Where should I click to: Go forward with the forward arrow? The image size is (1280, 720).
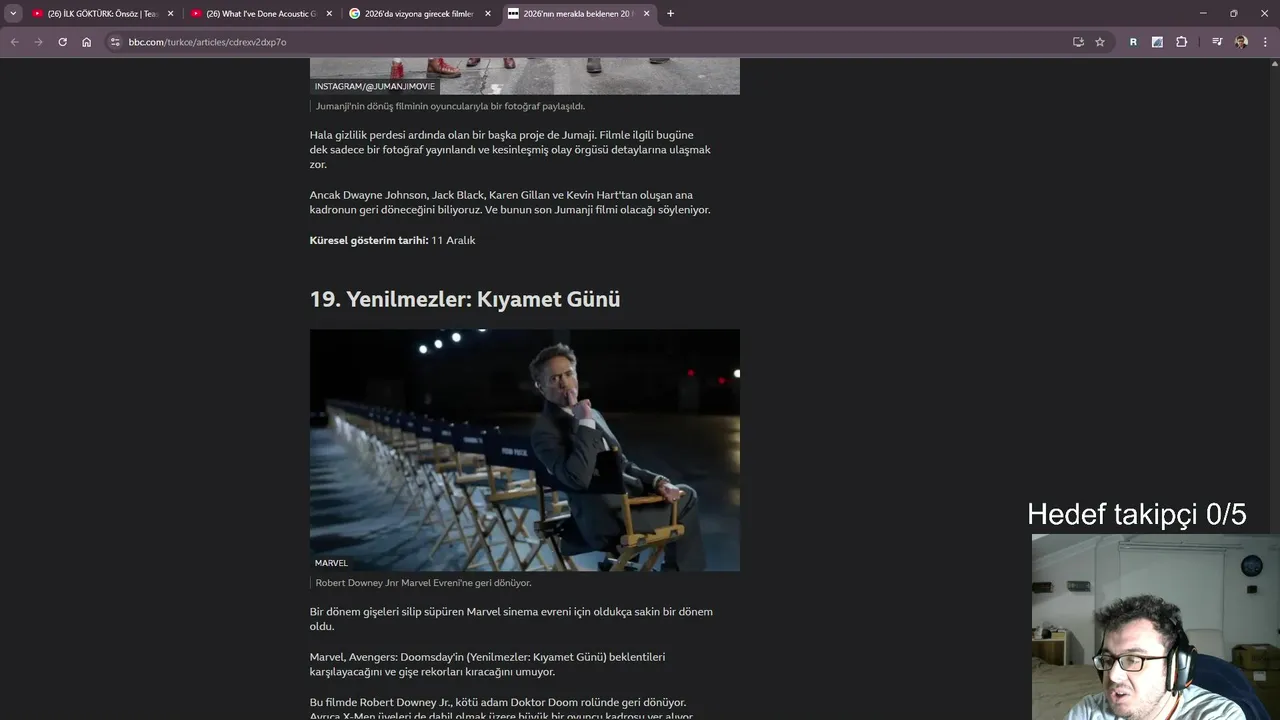coord(38,42)
